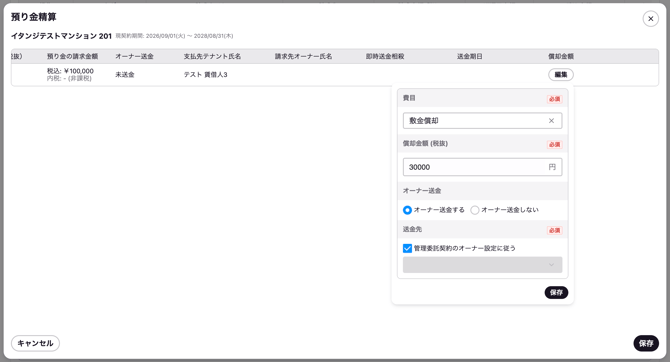Click the キャンセル button
670x362 pixels.
click(35, 343)
